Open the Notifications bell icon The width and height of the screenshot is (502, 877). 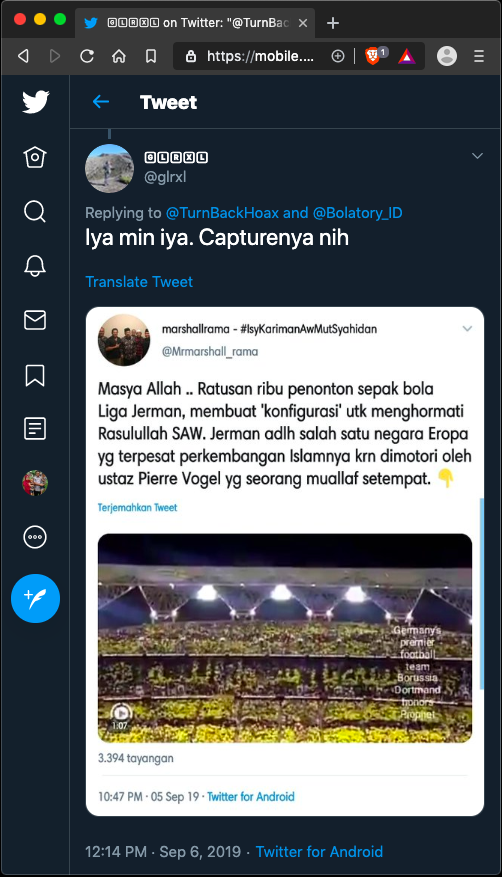pos(35,266)
